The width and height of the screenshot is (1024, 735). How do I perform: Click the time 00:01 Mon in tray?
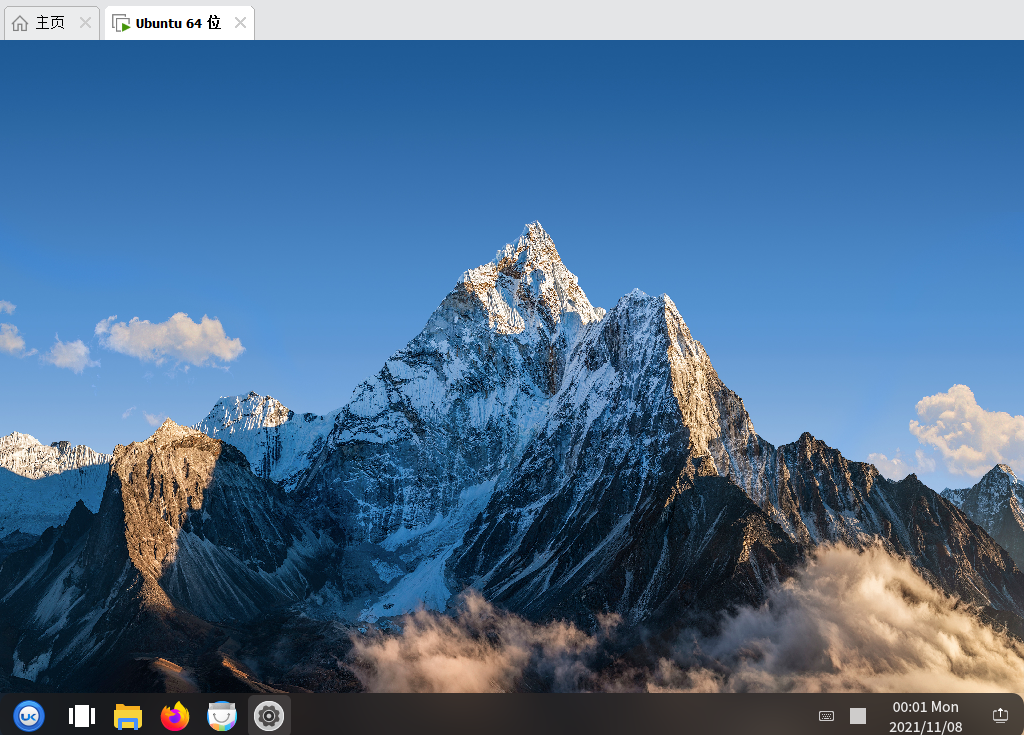(925, 706)
